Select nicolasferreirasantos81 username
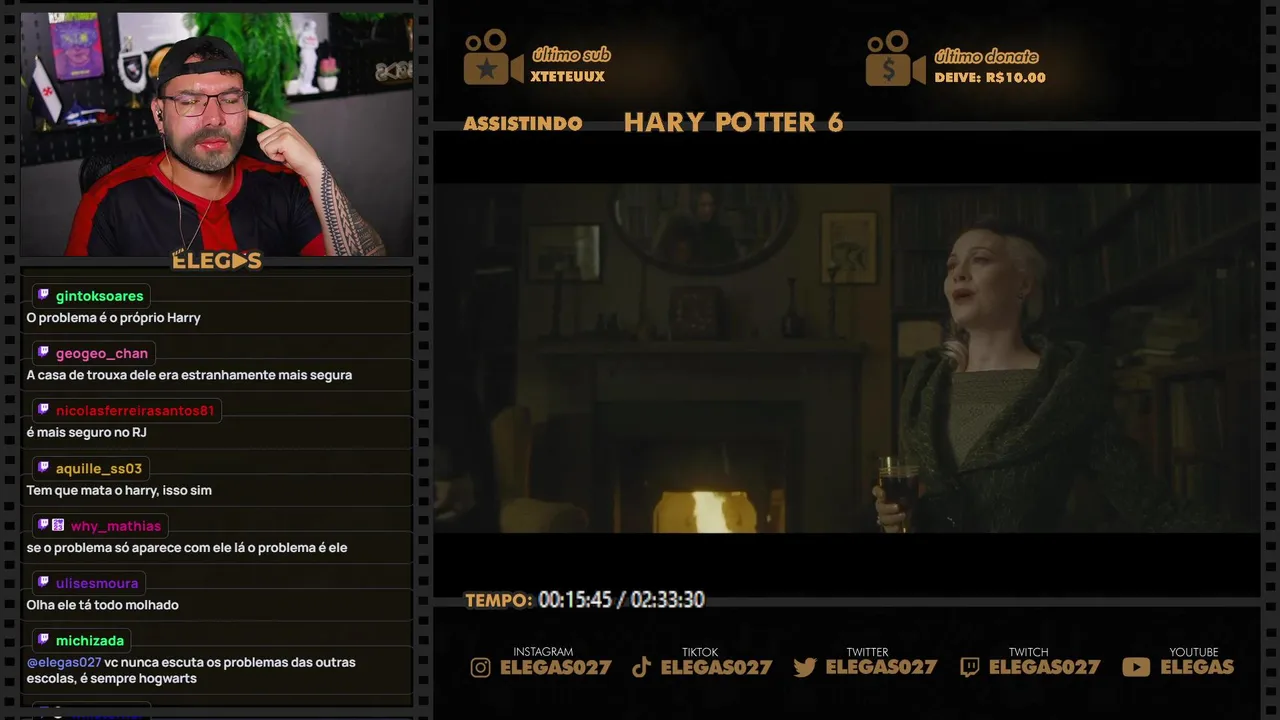 (x=135, y=410)
